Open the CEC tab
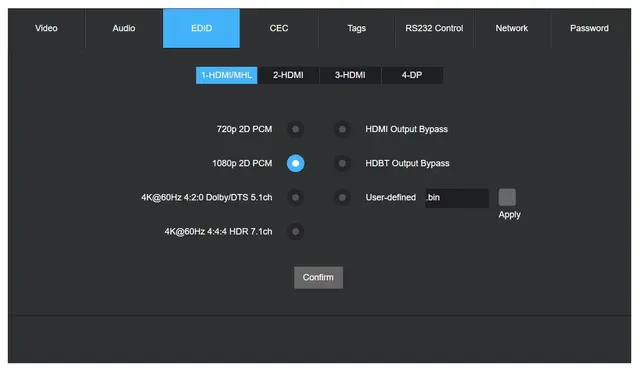Viewport: 640px width, 371px height. (279, 28)
